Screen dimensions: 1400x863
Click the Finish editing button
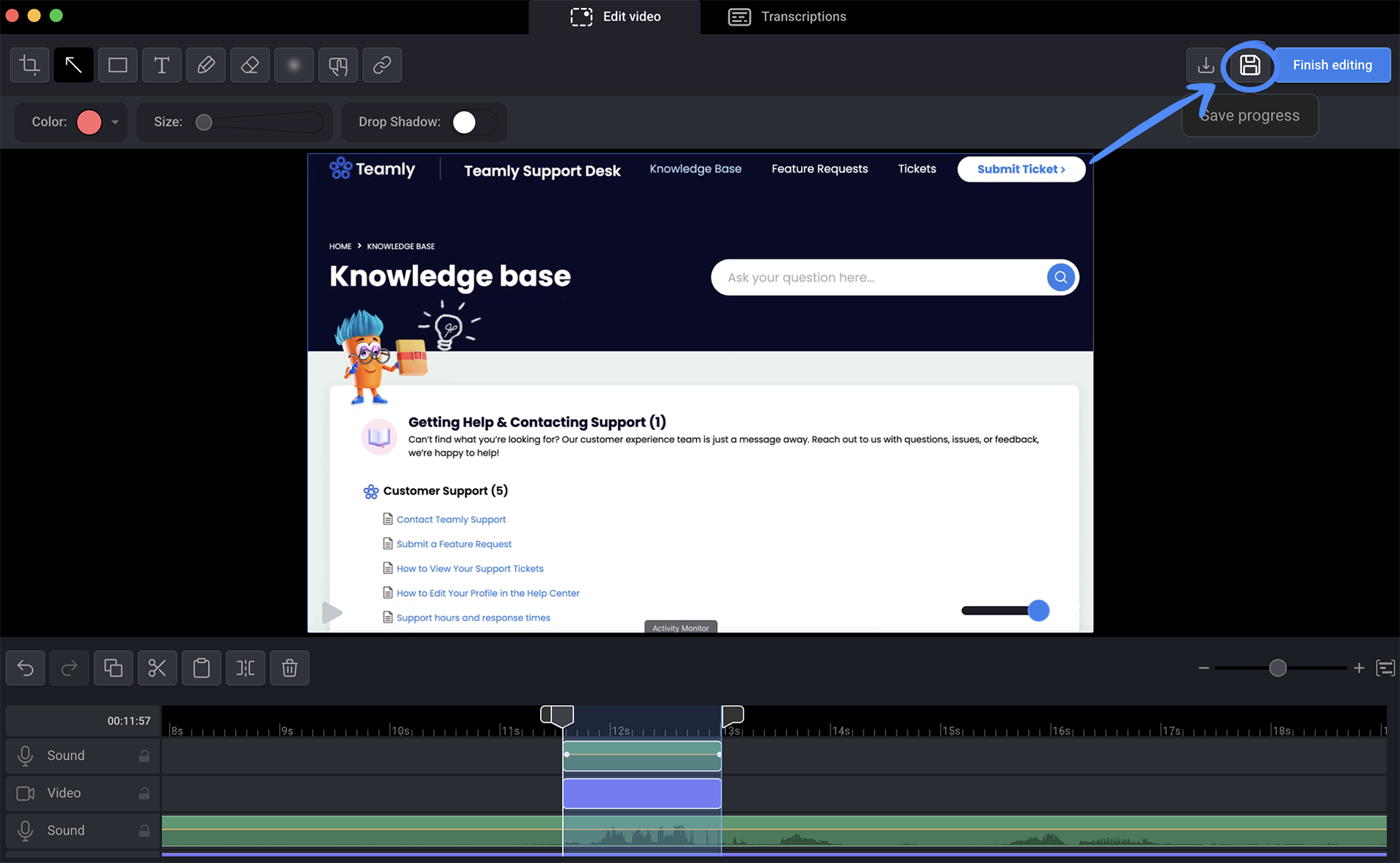1332,65
